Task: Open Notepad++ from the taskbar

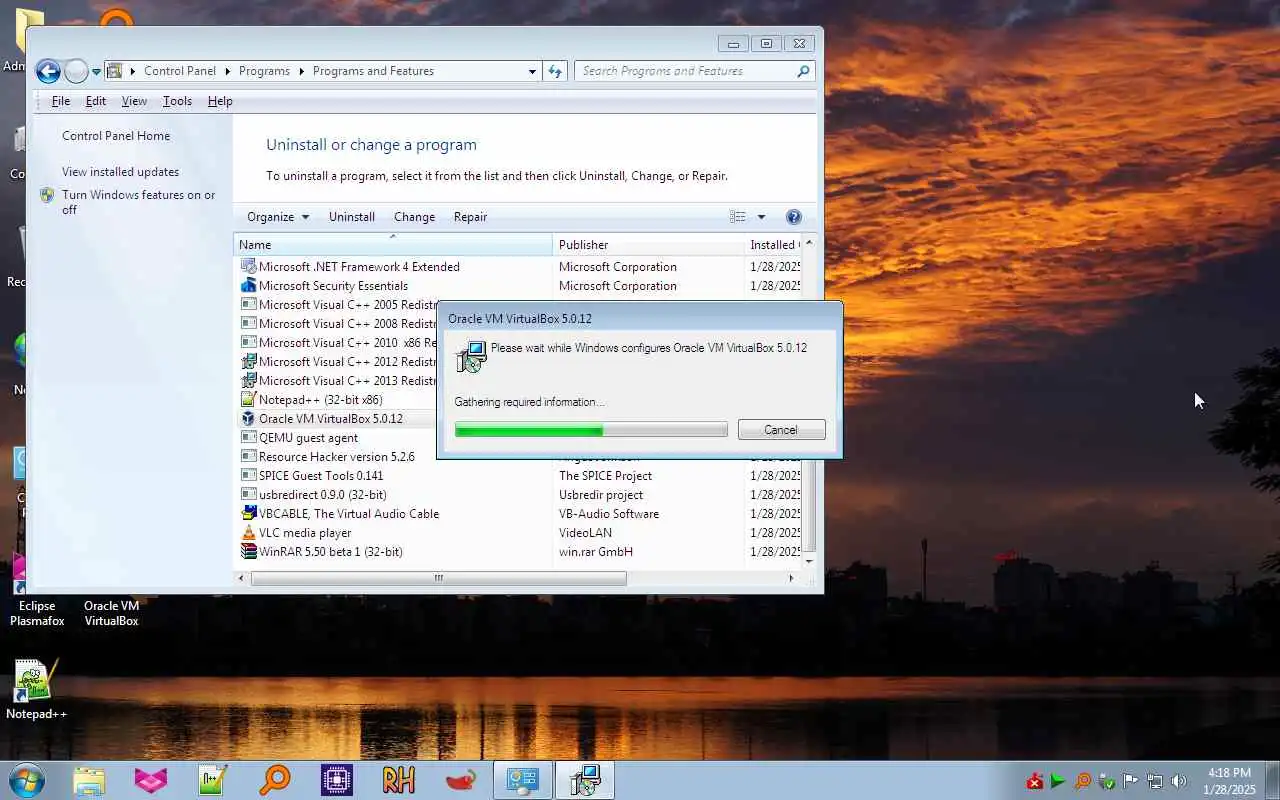Action: (x=213, y=780)
